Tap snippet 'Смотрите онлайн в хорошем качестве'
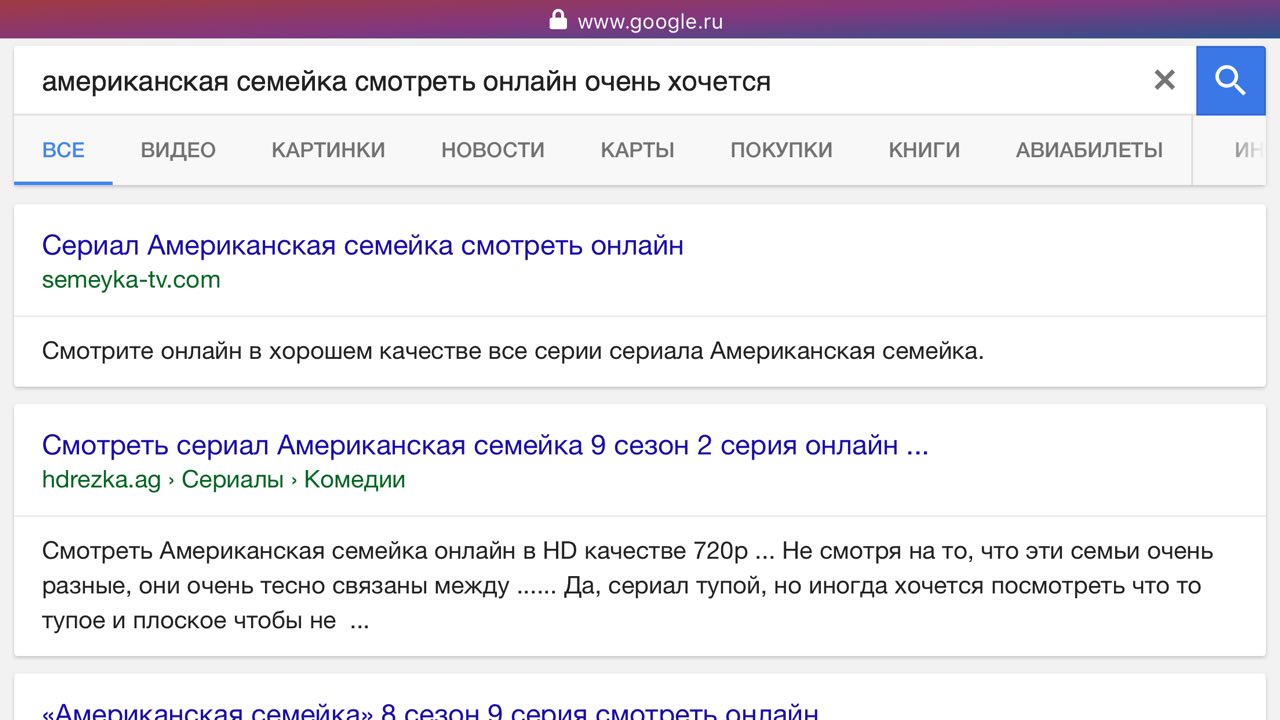Screen dimensions: 1280x720 click(x=513, y=351)
